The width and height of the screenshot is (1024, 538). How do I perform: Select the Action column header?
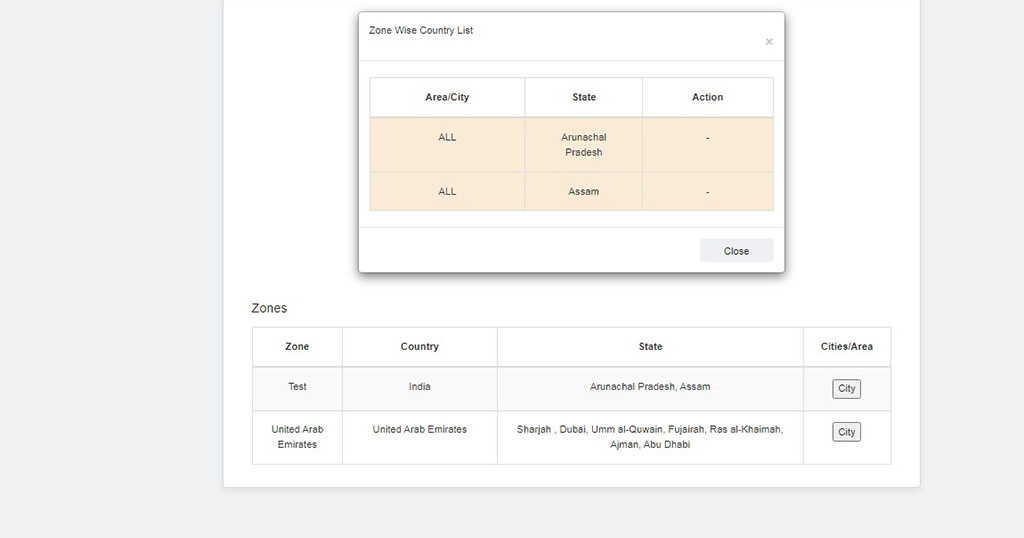707,97
